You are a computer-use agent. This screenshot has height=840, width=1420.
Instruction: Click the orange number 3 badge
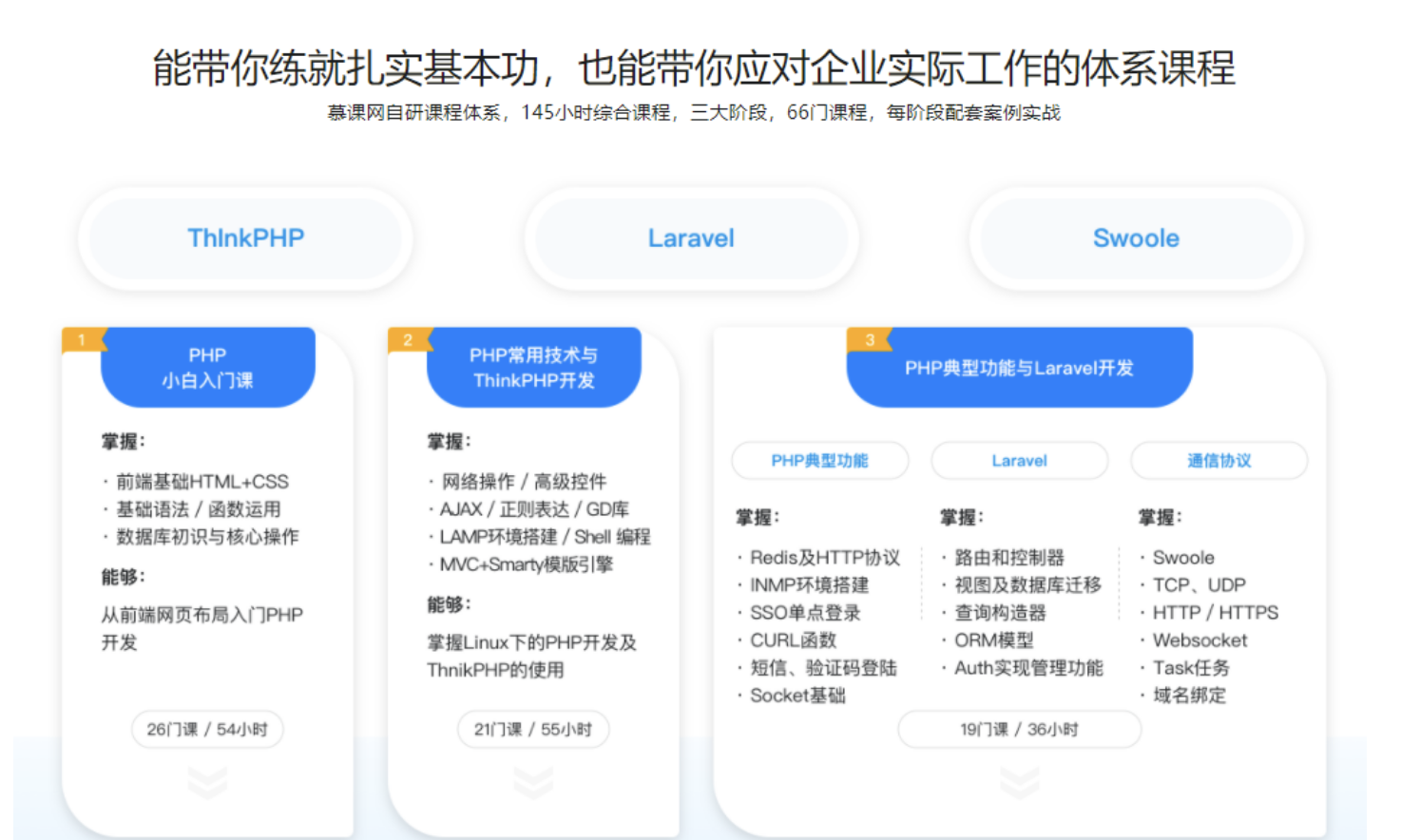(x=870, y=340)
